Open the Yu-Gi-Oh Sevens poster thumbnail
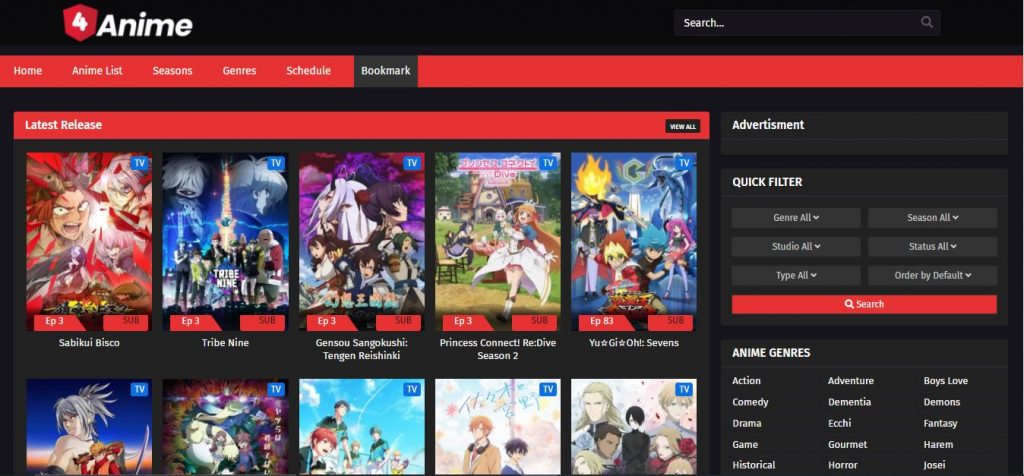The height and width of the screenshot is (476, 1024). tap(634, 242)
